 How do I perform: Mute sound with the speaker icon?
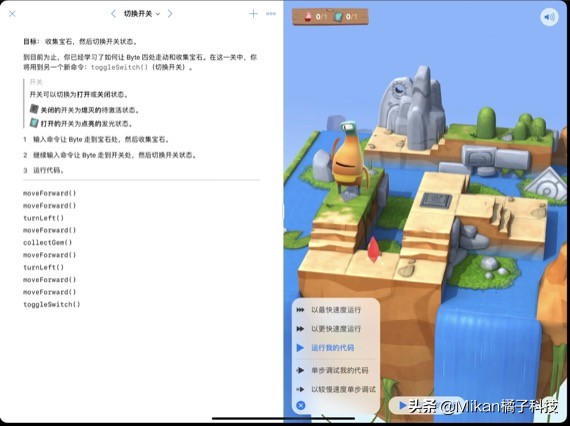click(x=549, y=17)
